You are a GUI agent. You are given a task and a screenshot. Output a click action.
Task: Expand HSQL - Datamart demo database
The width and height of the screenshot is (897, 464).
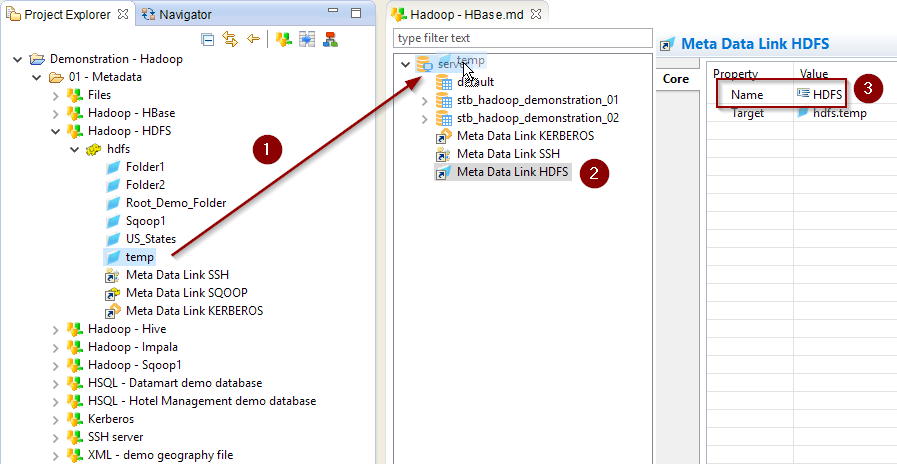pyautogui.click(x=55, y=383)
